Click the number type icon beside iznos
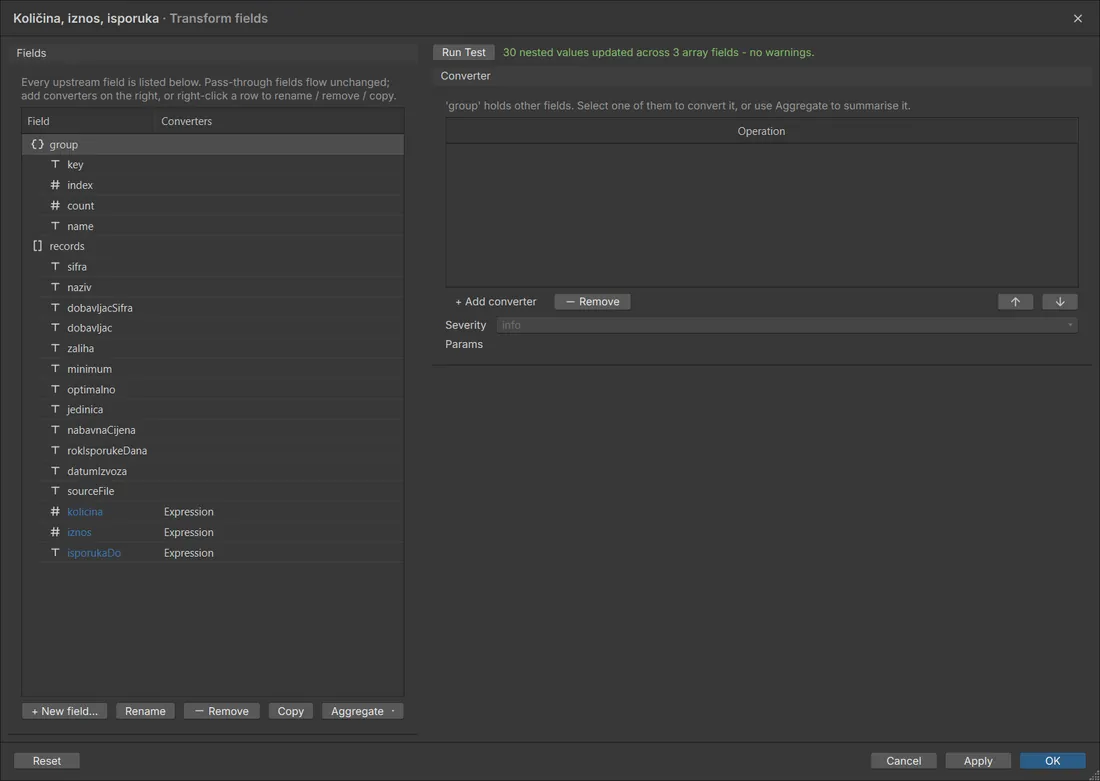1100x781 pixels. point(55,532)
